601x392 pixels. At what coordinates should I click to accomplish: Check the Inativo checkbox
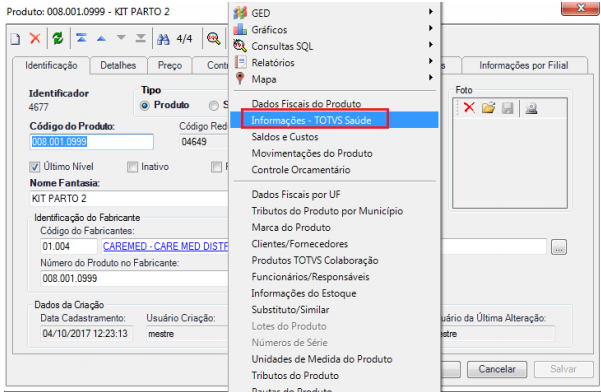click(x=133, y=167)
